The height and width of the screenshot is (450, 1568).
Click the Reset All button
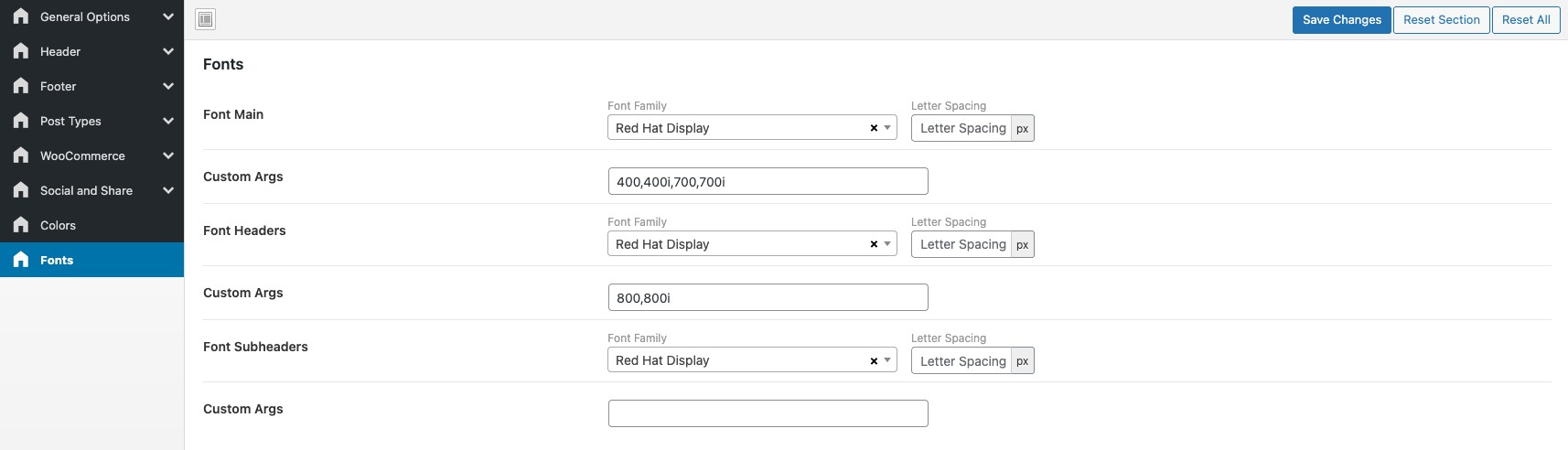(x=1526, y=19)
